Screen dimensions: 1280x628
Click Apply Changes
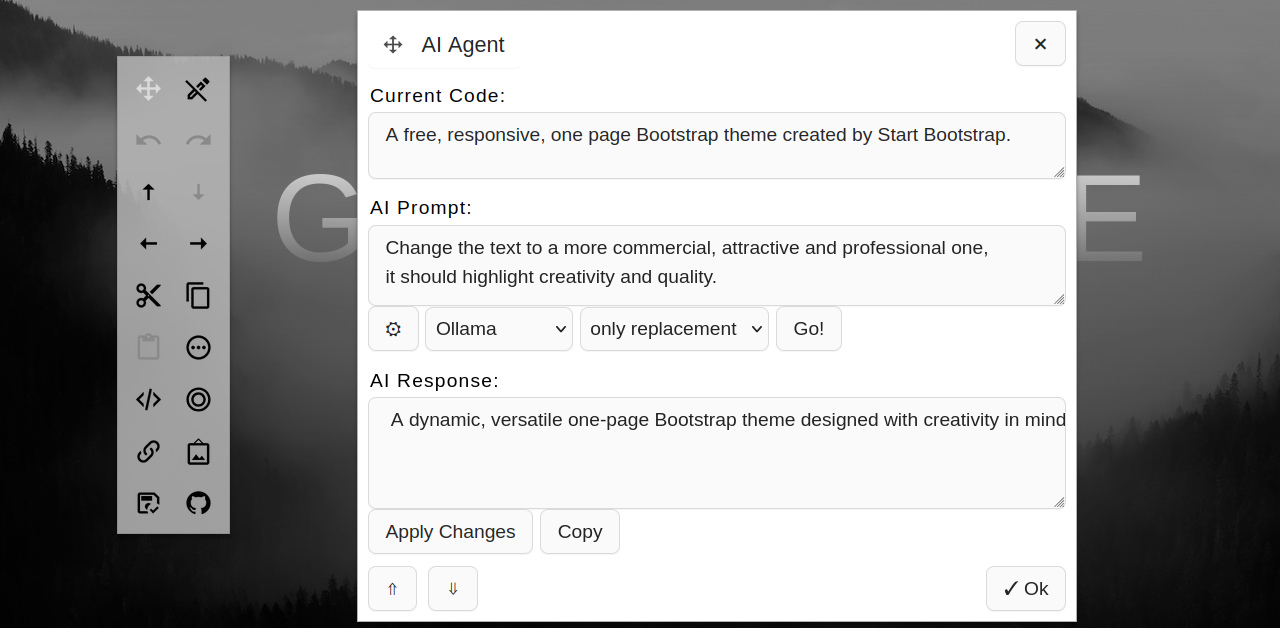click(x=450, y=532)
